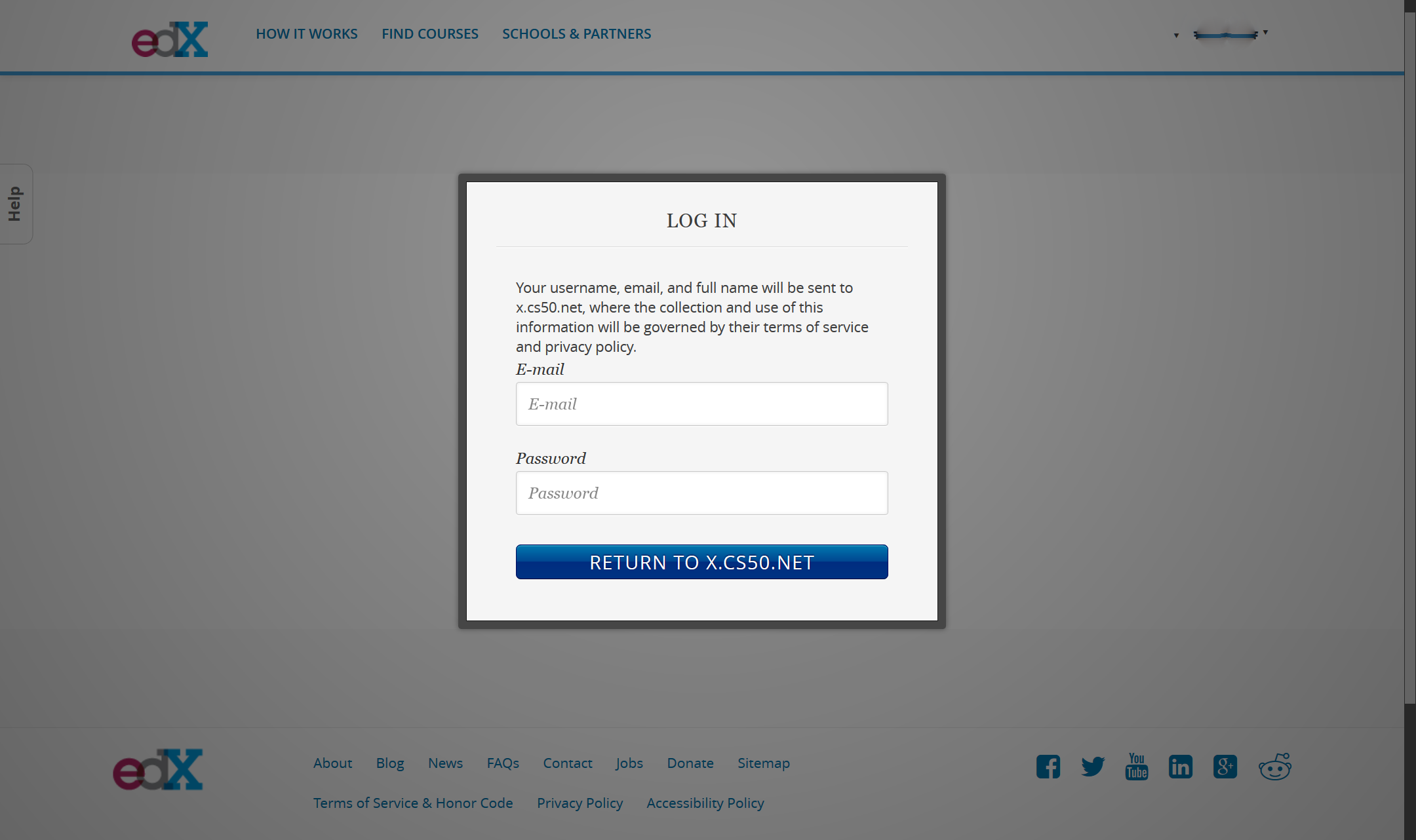The width and height of the screenshot is (1416, 840).
Task: Open edX Twitter social icon
Action: pos(1092,767)
